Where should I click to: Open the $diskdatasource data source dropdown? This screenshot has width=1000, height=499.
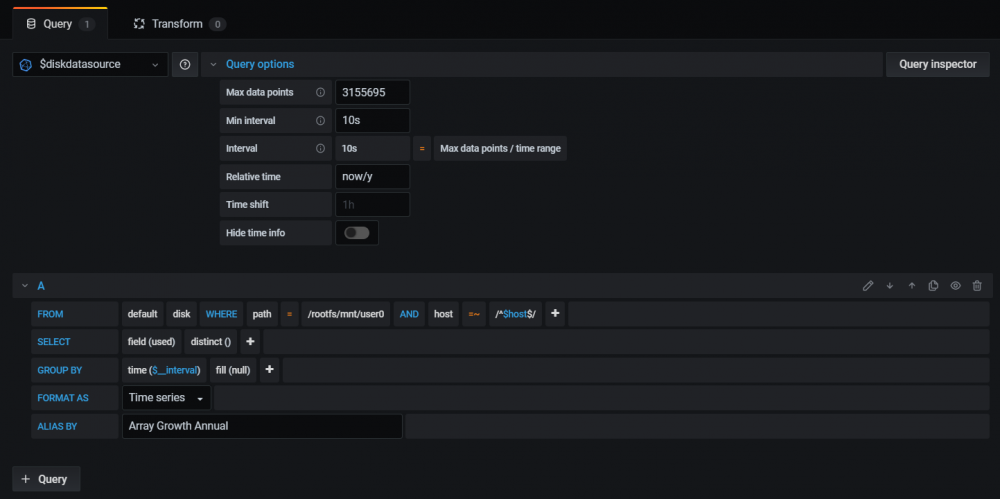(91, 64)
